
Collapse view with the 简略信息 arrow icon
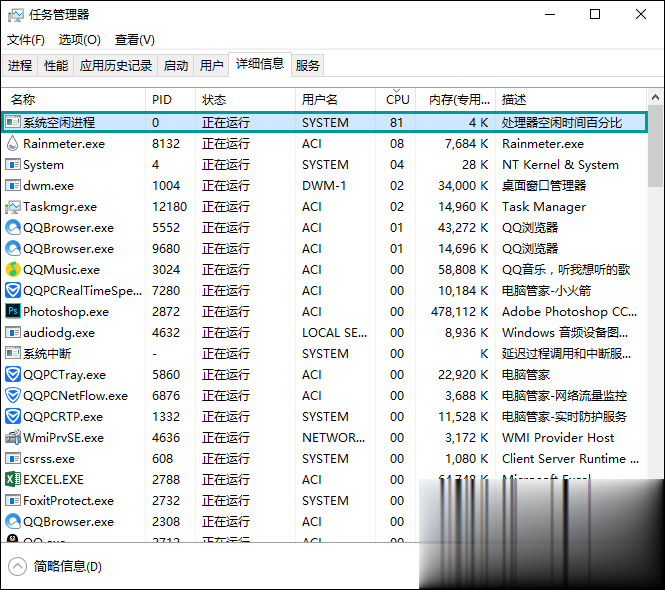pyautogui.click(x=17, y=567)
